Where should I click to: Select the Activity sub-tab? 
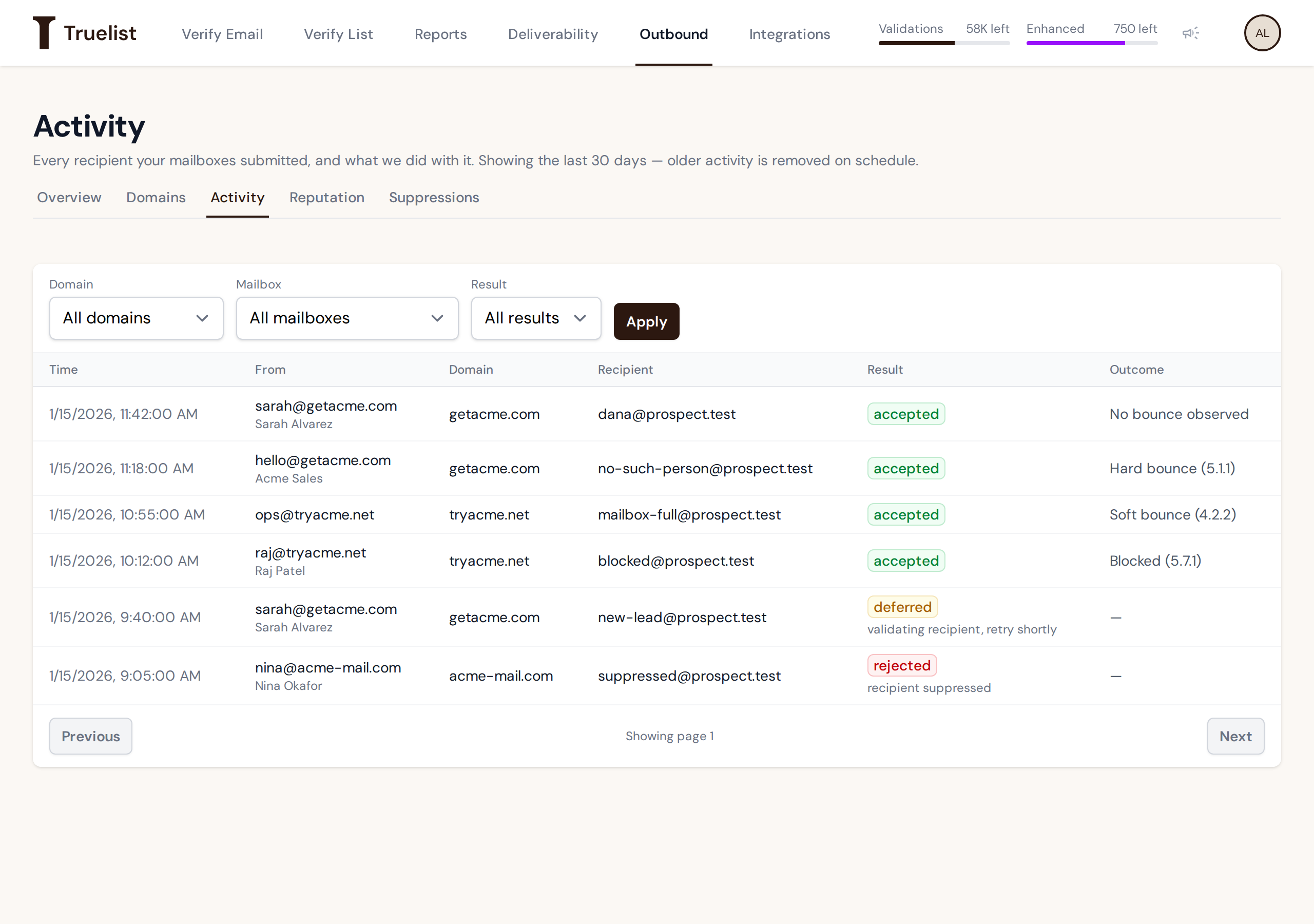coord(238,198)
